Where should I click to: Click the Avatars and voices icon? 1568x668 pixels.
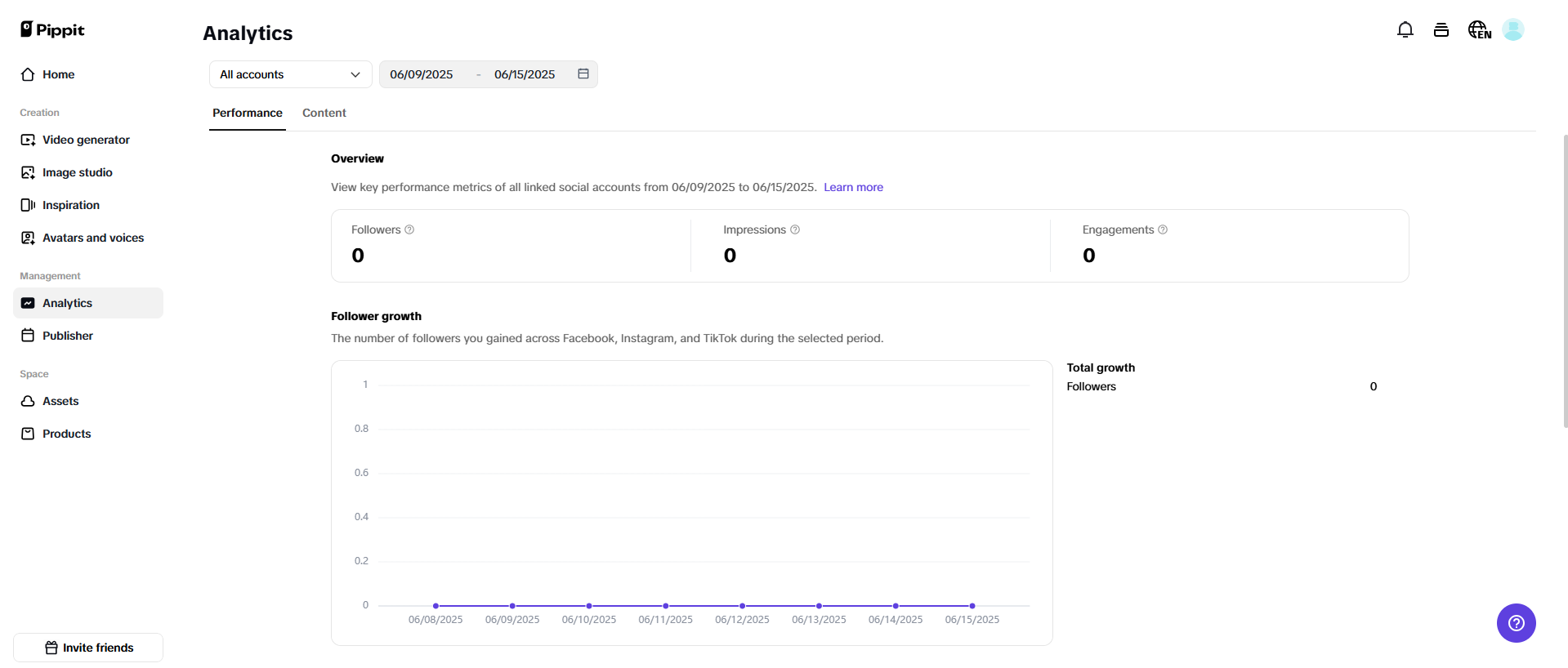point(28,238)
